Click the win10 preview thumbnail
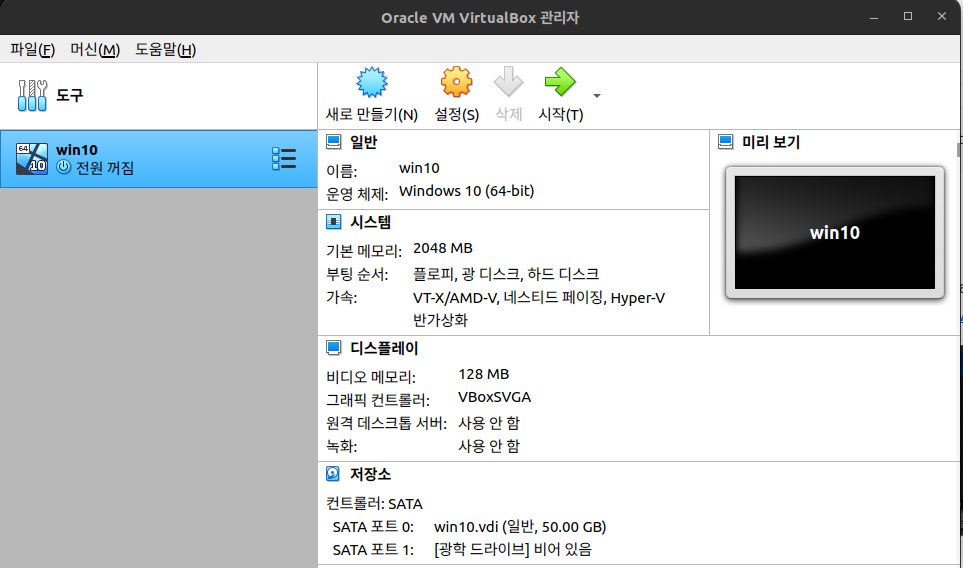 click(835, 232)
